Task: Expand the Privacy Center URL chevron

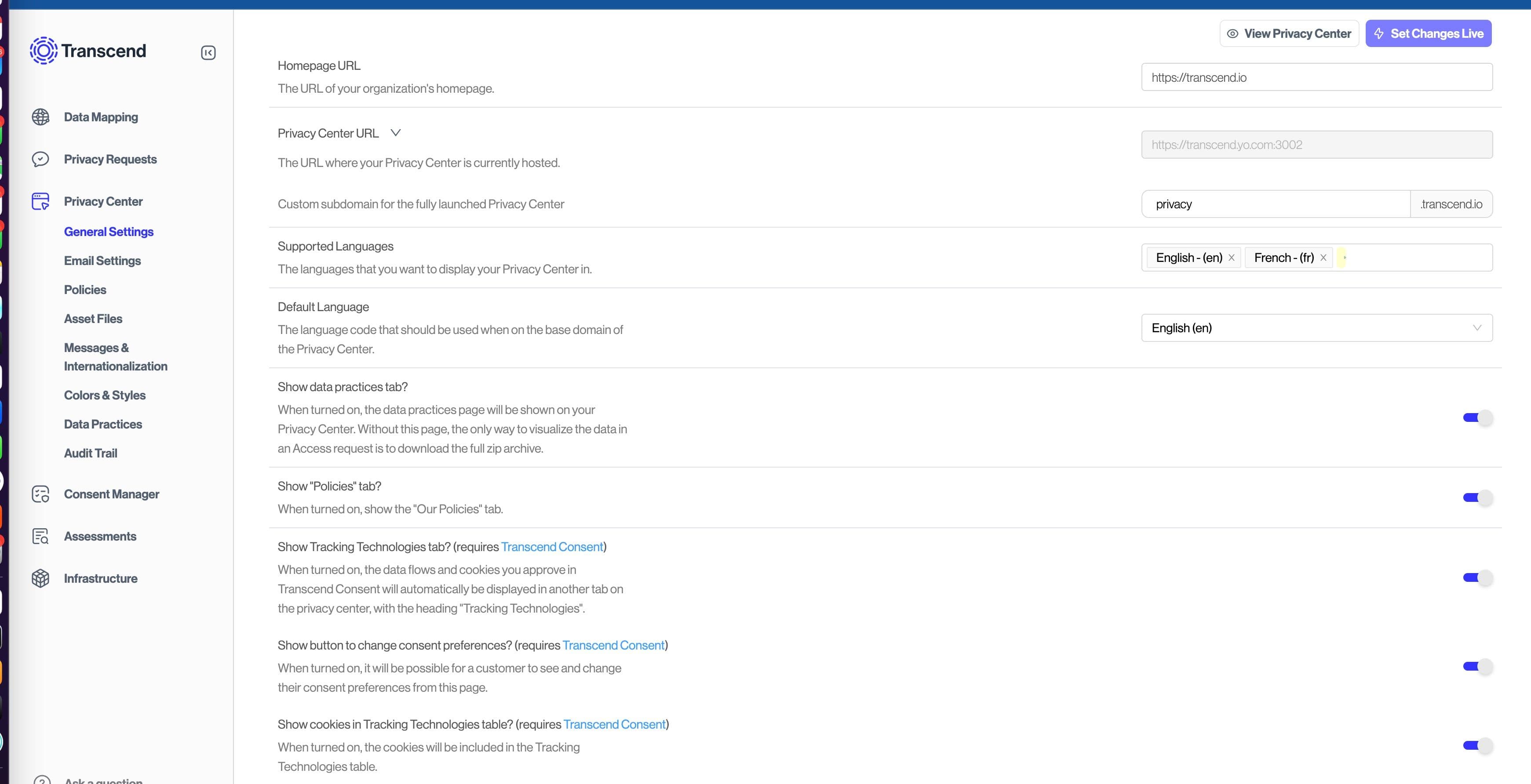Action: pyautogui.click(x=395, y=133)
